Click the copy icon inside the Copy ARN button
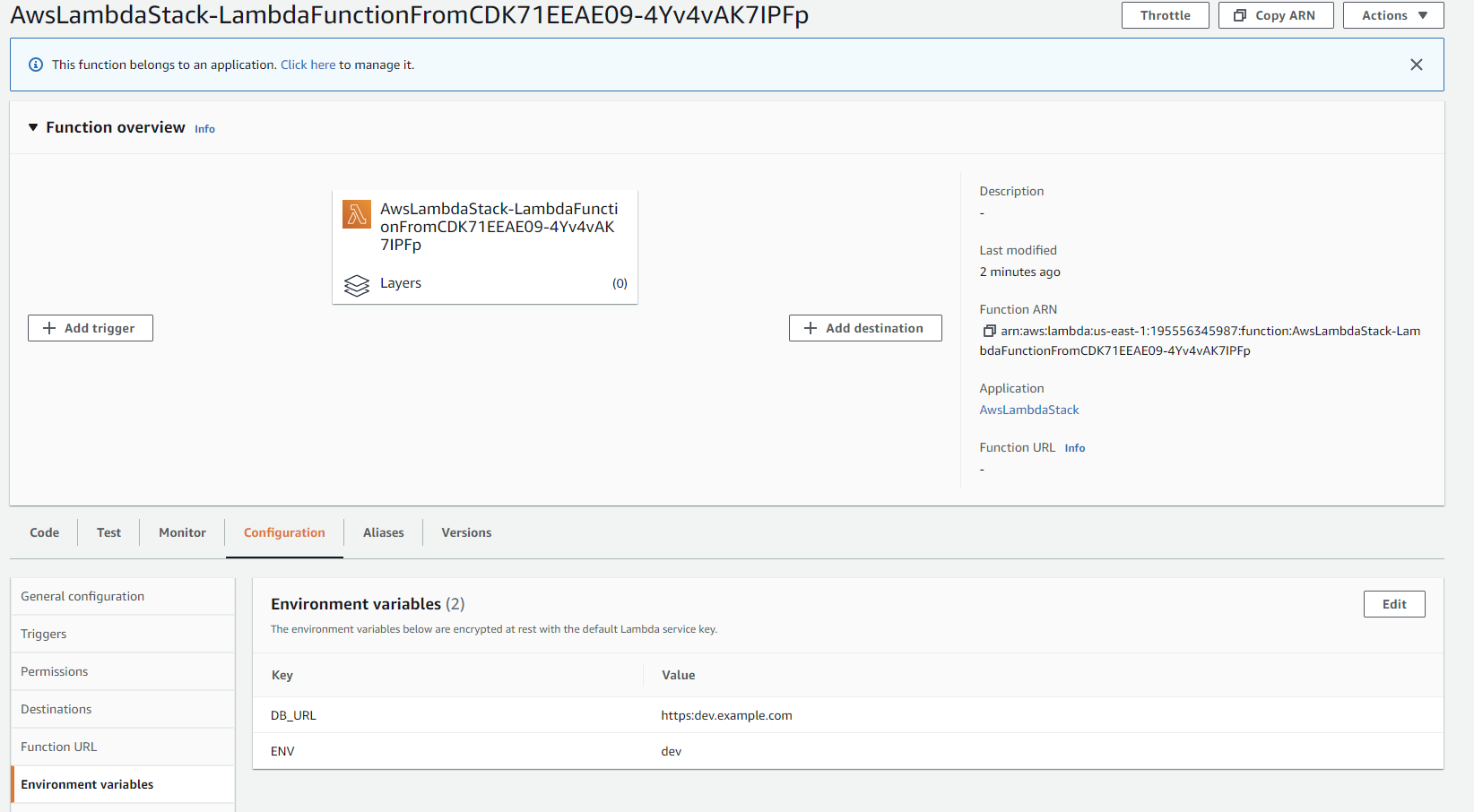This screenshot has height=812, width=1474. click(1240, 15)
